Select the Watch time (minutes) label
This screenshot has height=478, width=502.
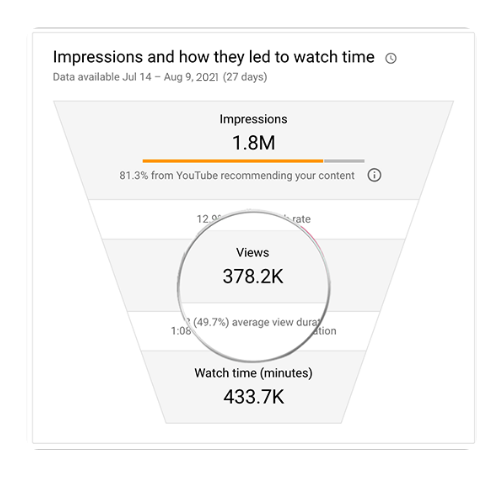253,373
